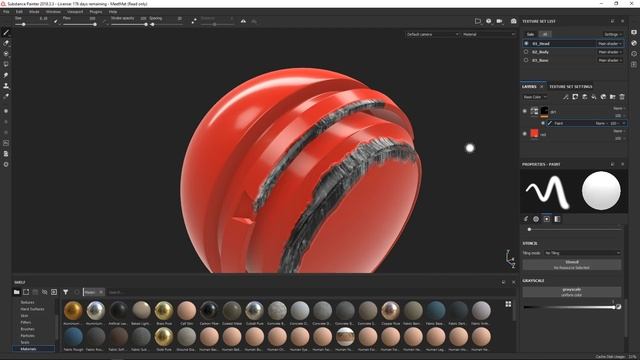Open the Material view mode dropdown

489,34
